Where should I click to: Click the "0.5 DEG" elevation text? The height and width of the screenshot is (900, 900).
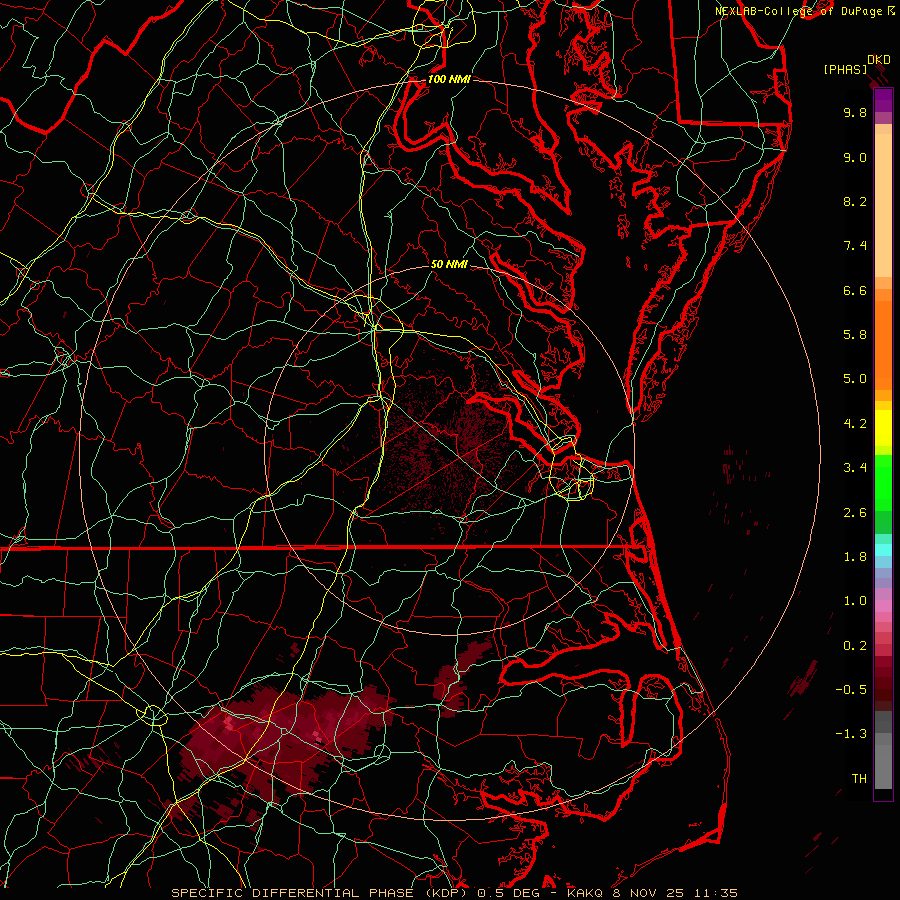pyautogui.click(x=509, y=893)
